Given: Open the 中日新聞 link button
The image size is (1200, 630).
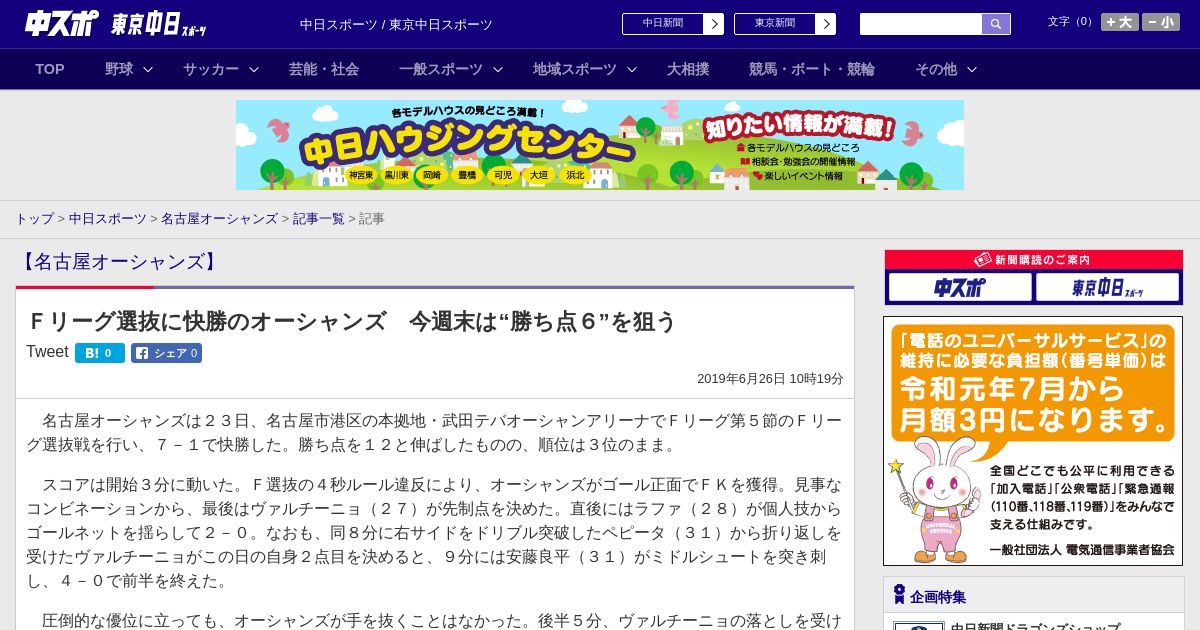Looking at the screenshot, I should click(673, 24).
